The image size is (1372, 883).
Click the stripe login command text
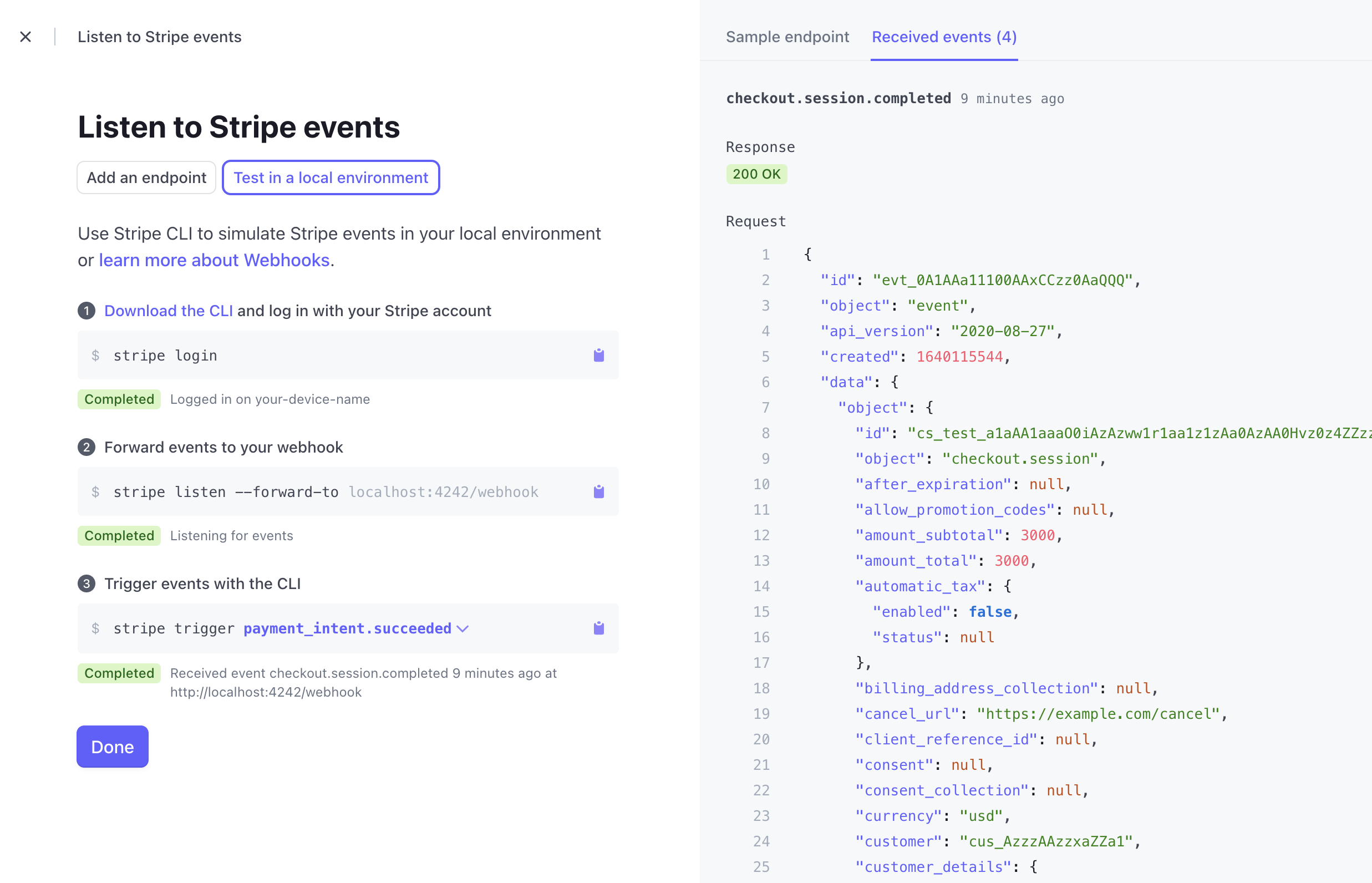point(165,356)
